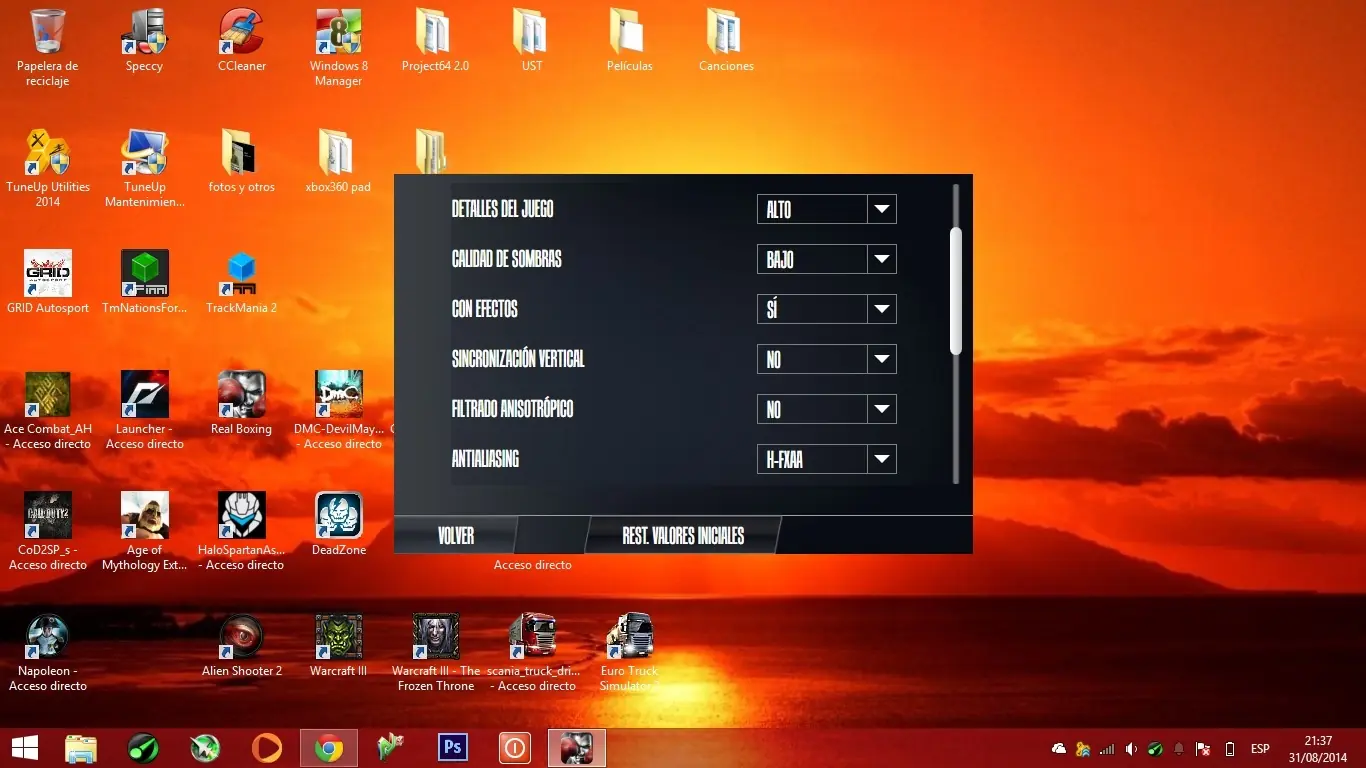This screenshot has width=1366, height=768.
Task: Launch Speccy from the desktop
Action: click(x=145, y=40)
